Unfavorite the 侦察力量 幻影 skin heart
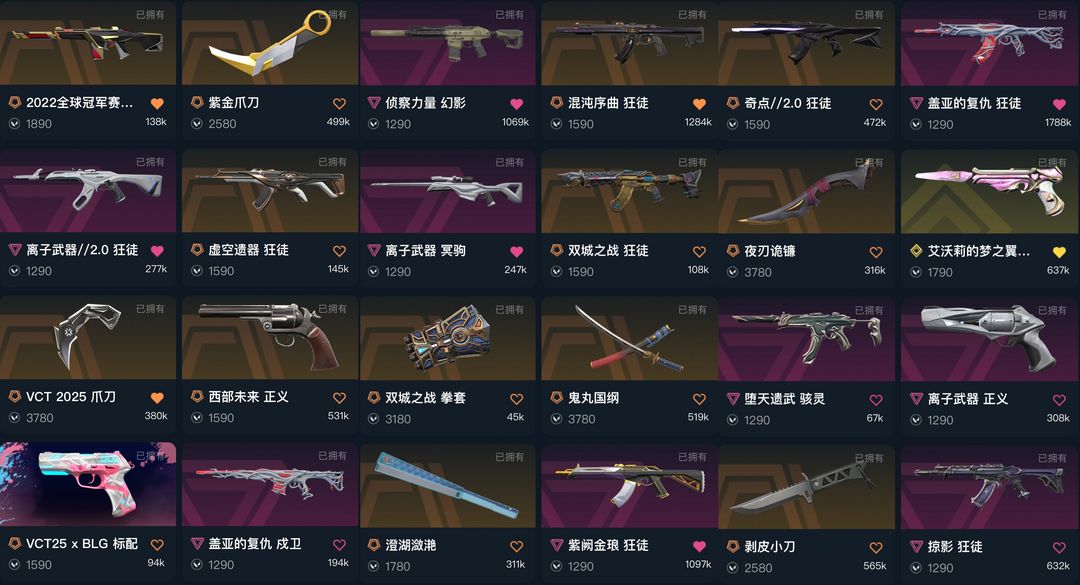This screenshot has height=585, width=1080. 517,104
